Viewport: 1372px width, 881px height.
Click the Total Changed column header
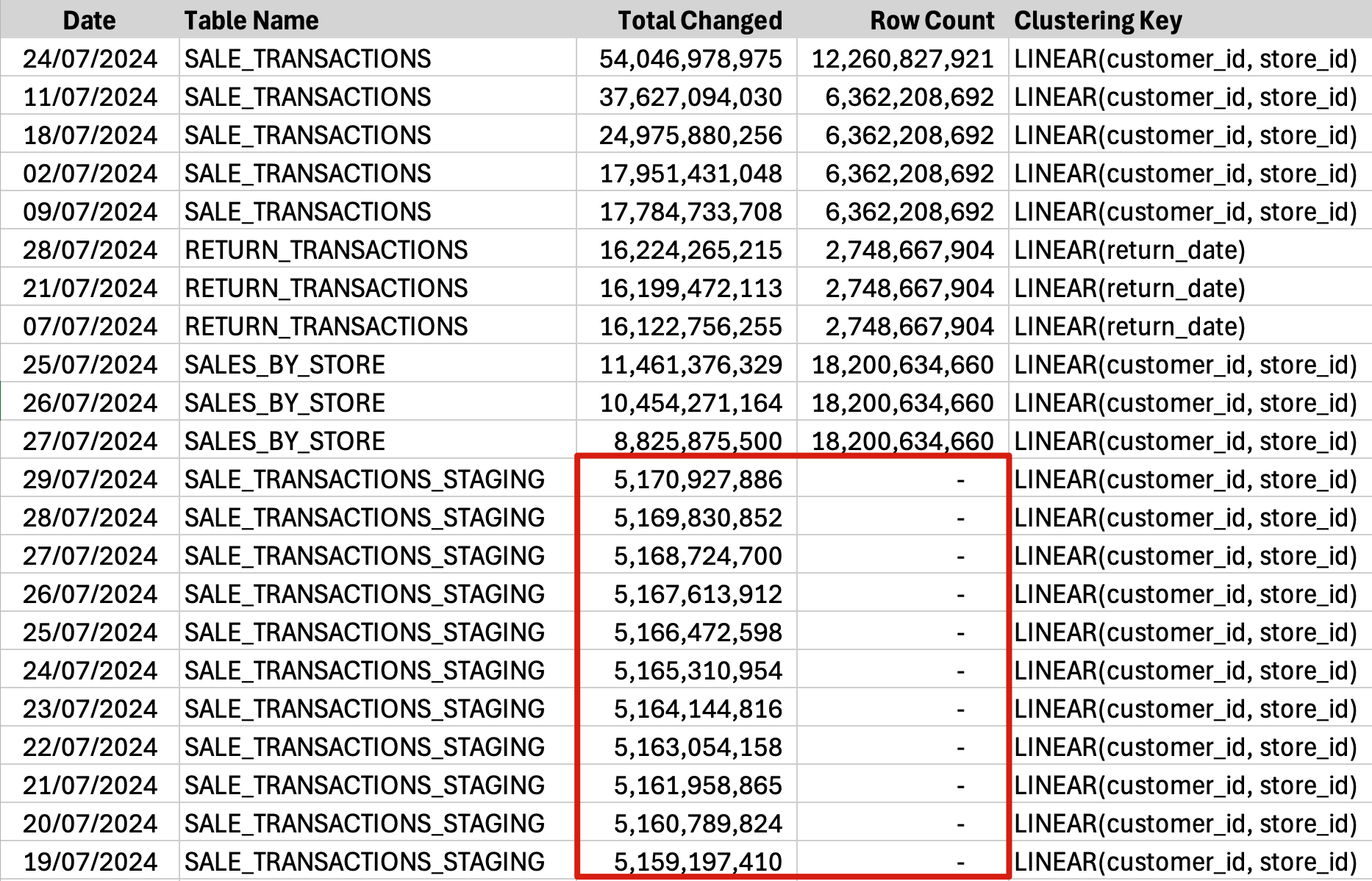pyautogui.click(x=687, y=20)
